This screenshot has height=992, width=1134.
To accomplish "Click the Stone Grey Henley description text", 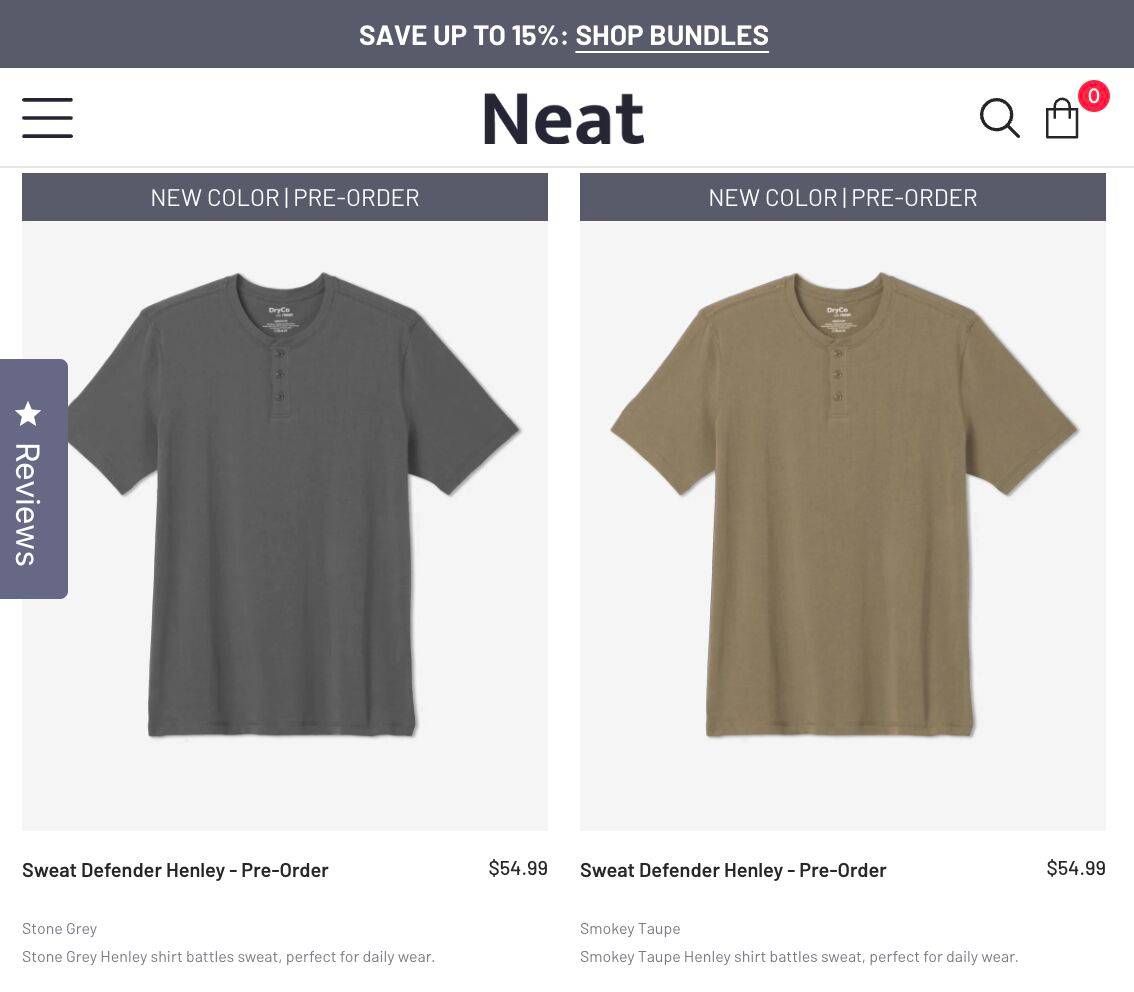I will (228, 956).
